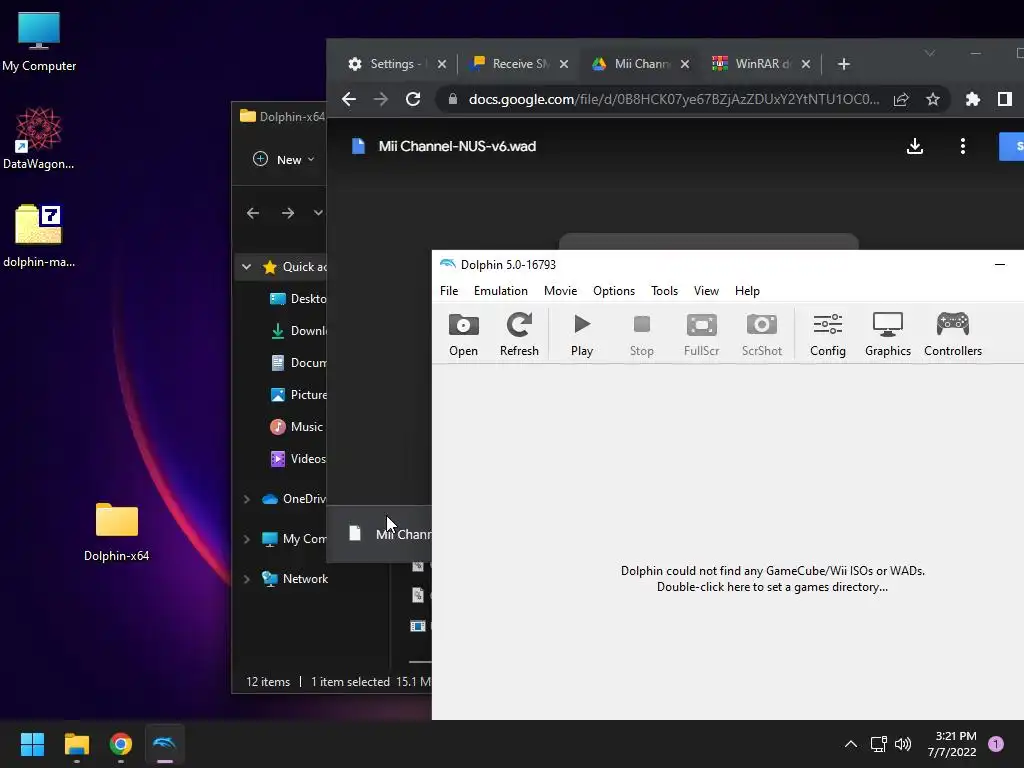Open recent locations dropdown in Explorer
This screenshot has width=1024, height=768.
[318, 213]
